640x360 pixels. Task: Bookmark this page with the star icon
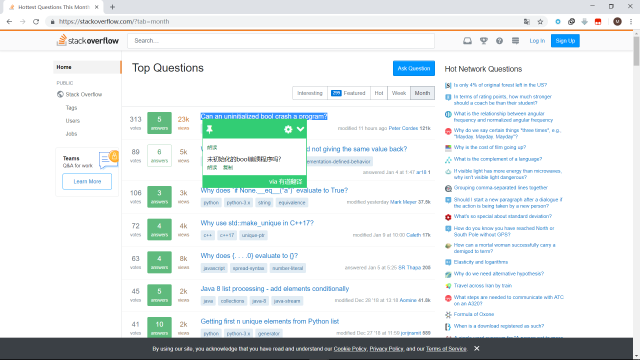(x=540, y=22)
